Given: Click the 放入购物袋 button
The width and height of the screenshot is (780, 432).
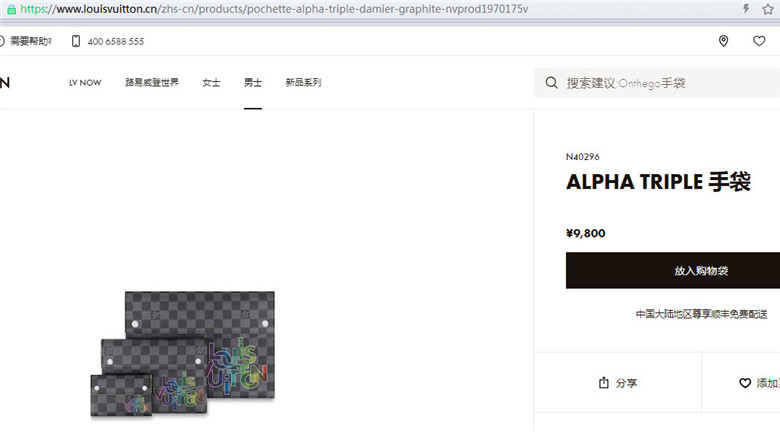Looking at the screenshot, I should (673, 270).
